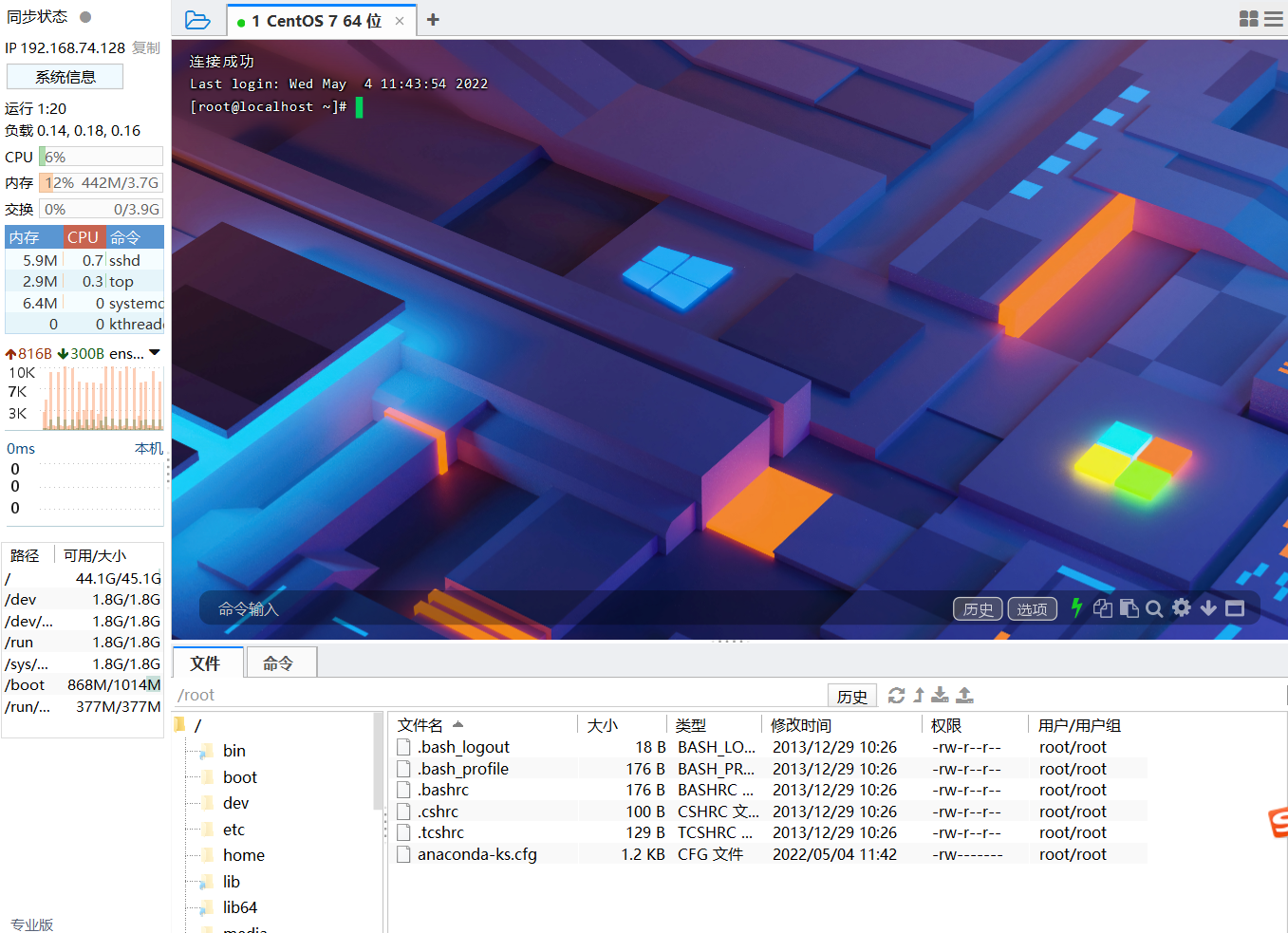Click the .cshrc file icon

coord(403,812)
